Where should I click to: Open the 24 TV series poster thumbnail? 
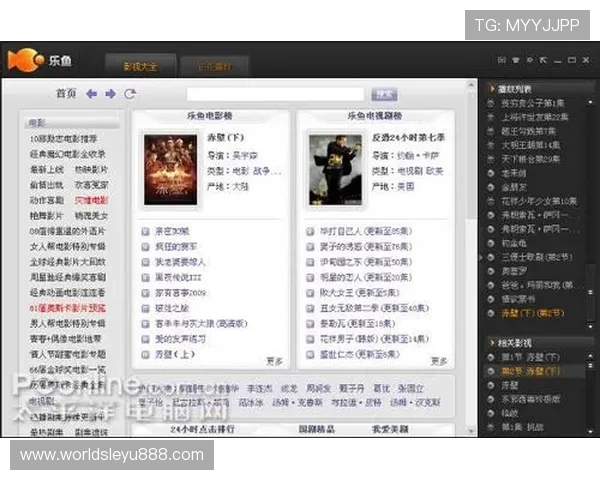tap(335, 170)
